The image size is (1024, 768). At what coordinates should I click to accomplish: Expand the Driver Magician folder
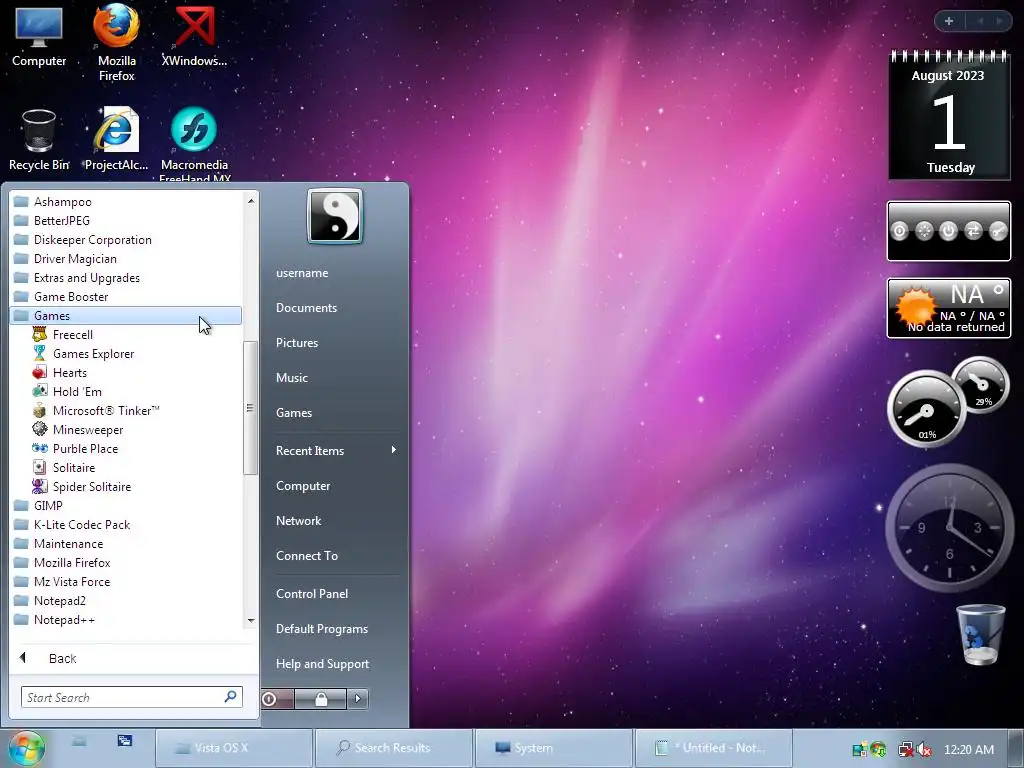pos(125,259)
